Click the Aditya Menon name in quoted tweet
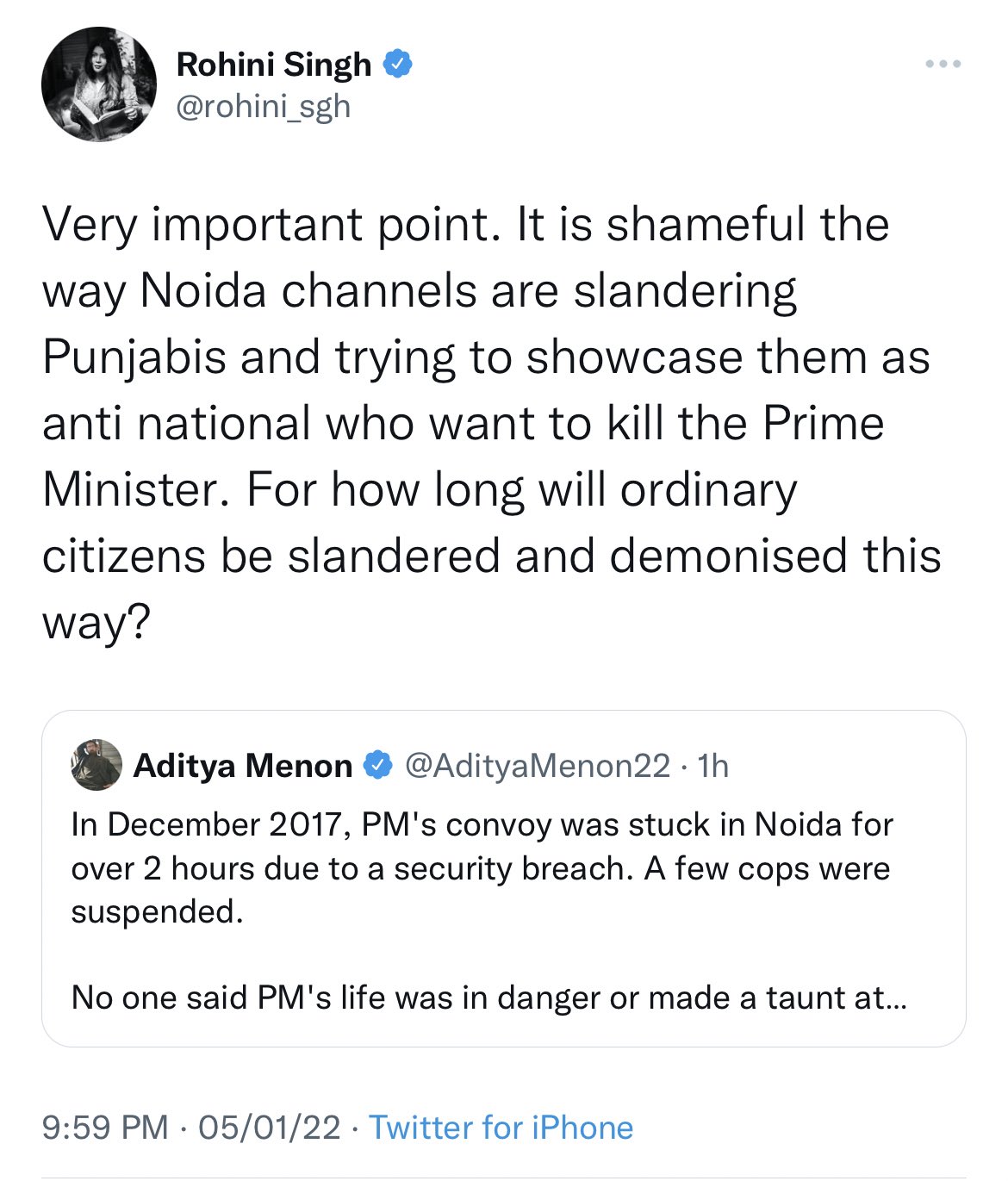The width and height of the screenshot is (1008, 1181). tap(243, 765)
